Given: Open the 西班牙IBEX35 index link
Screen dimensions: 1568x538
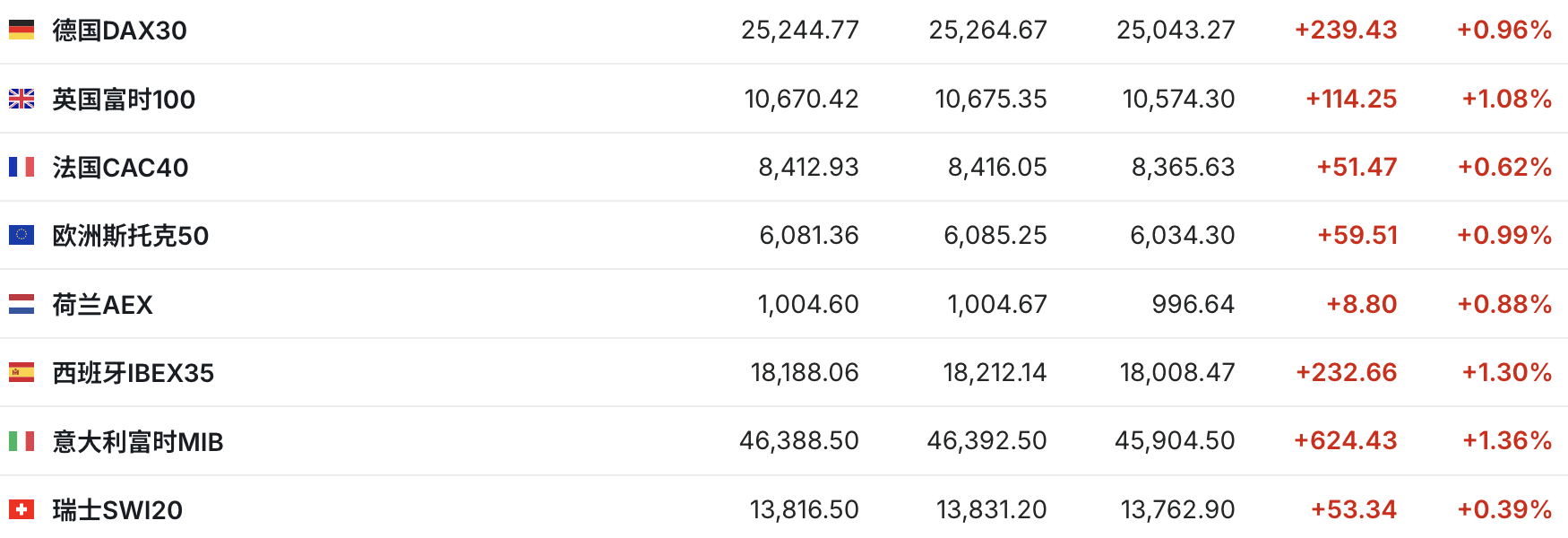Looking at the screenshot, I should coord(133,373).
